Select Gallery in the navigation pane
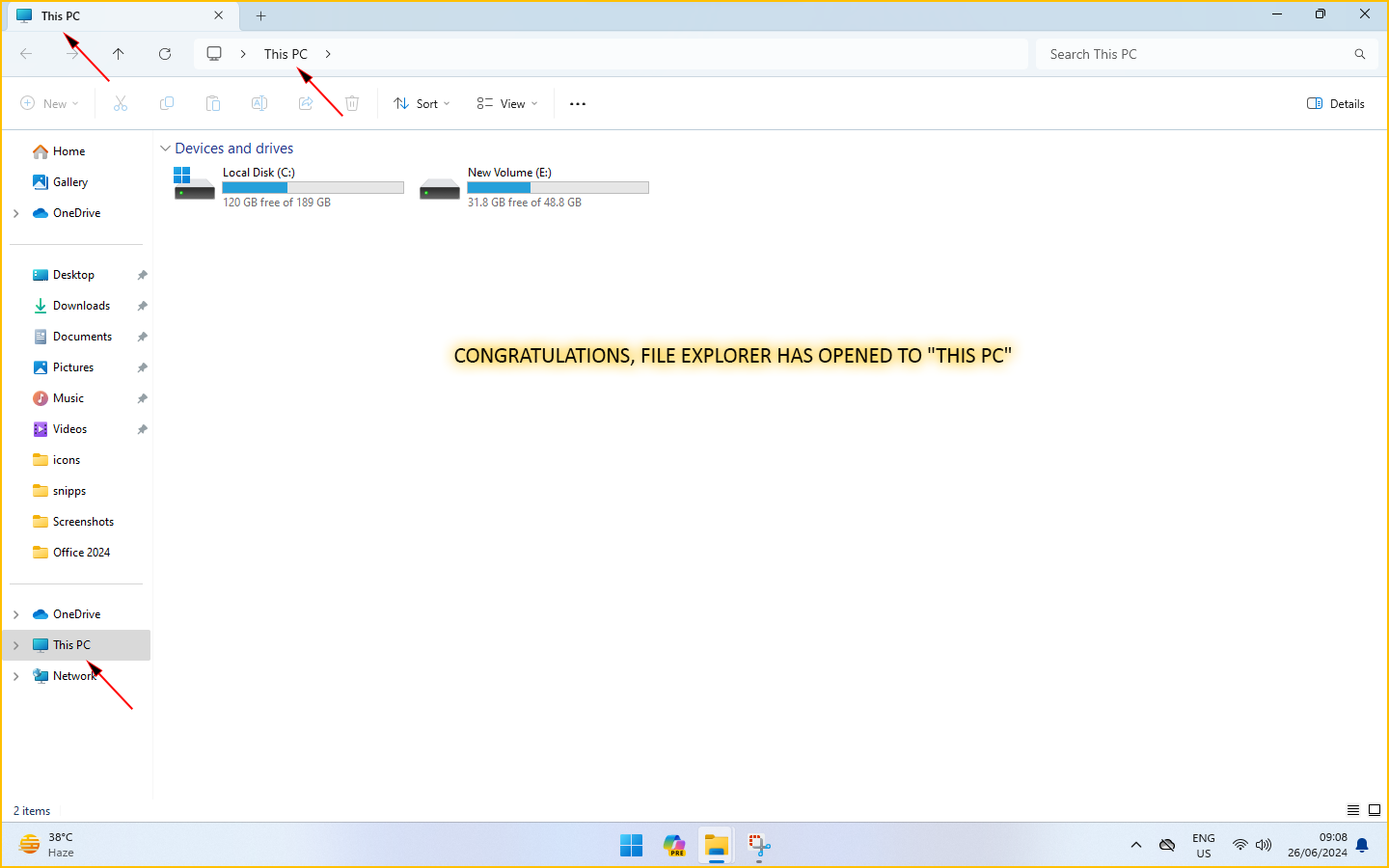 (x=69, y=182)
